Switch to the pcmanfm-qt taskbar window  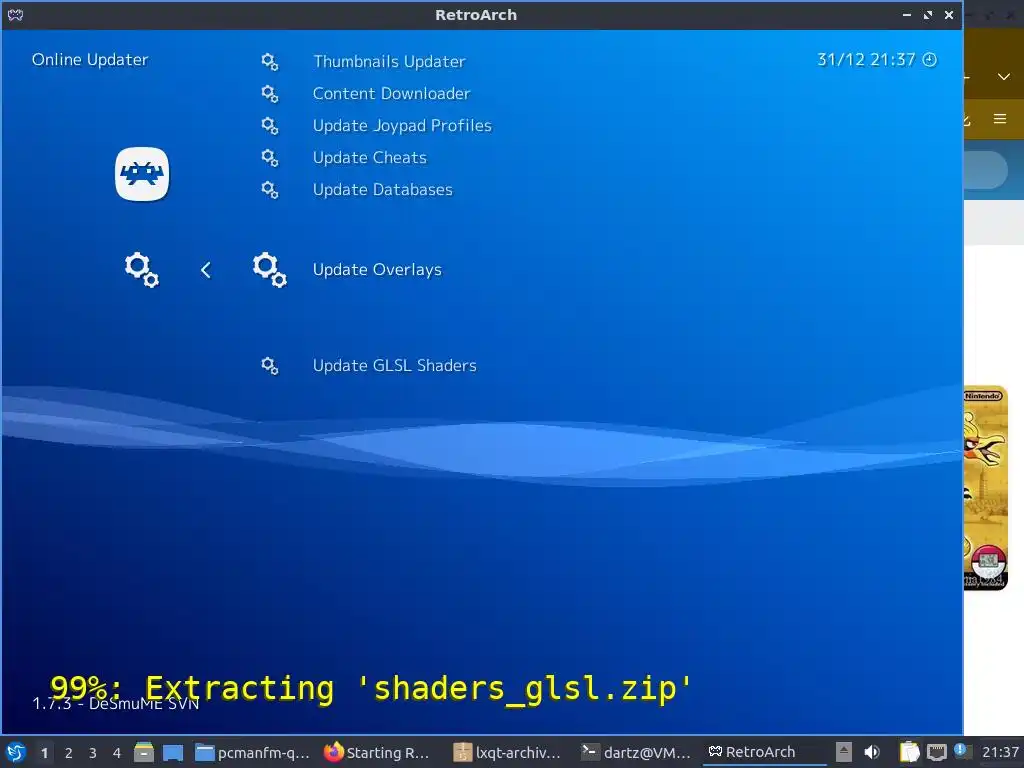click(x=252, y=752)
